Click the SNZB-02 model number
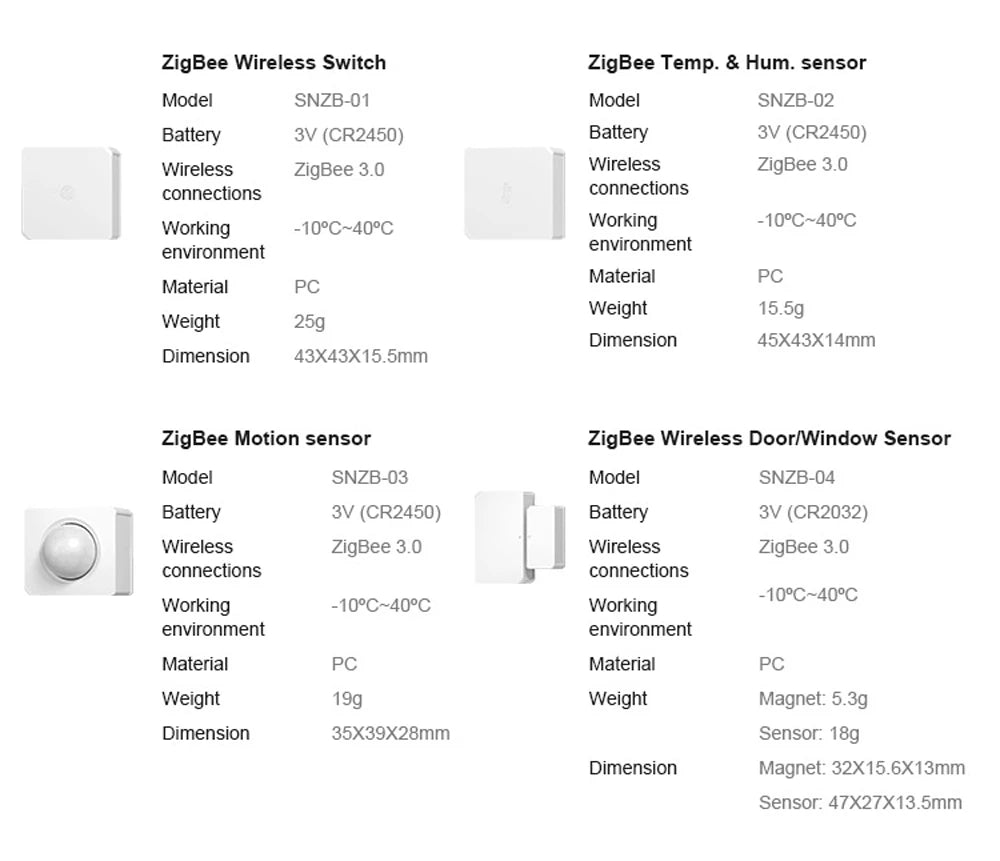This screenshot has height=861, width=1000. pos(795,100)
